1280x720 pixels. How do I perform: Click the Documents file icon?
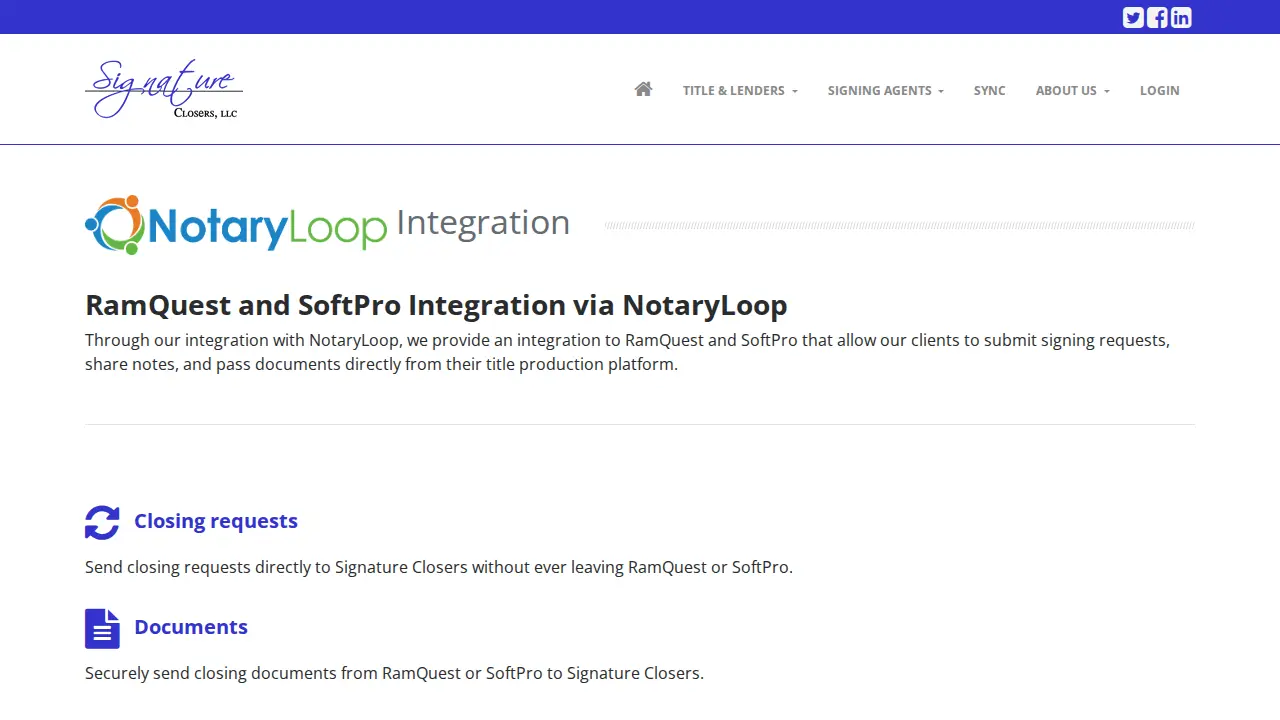point(102,629)
